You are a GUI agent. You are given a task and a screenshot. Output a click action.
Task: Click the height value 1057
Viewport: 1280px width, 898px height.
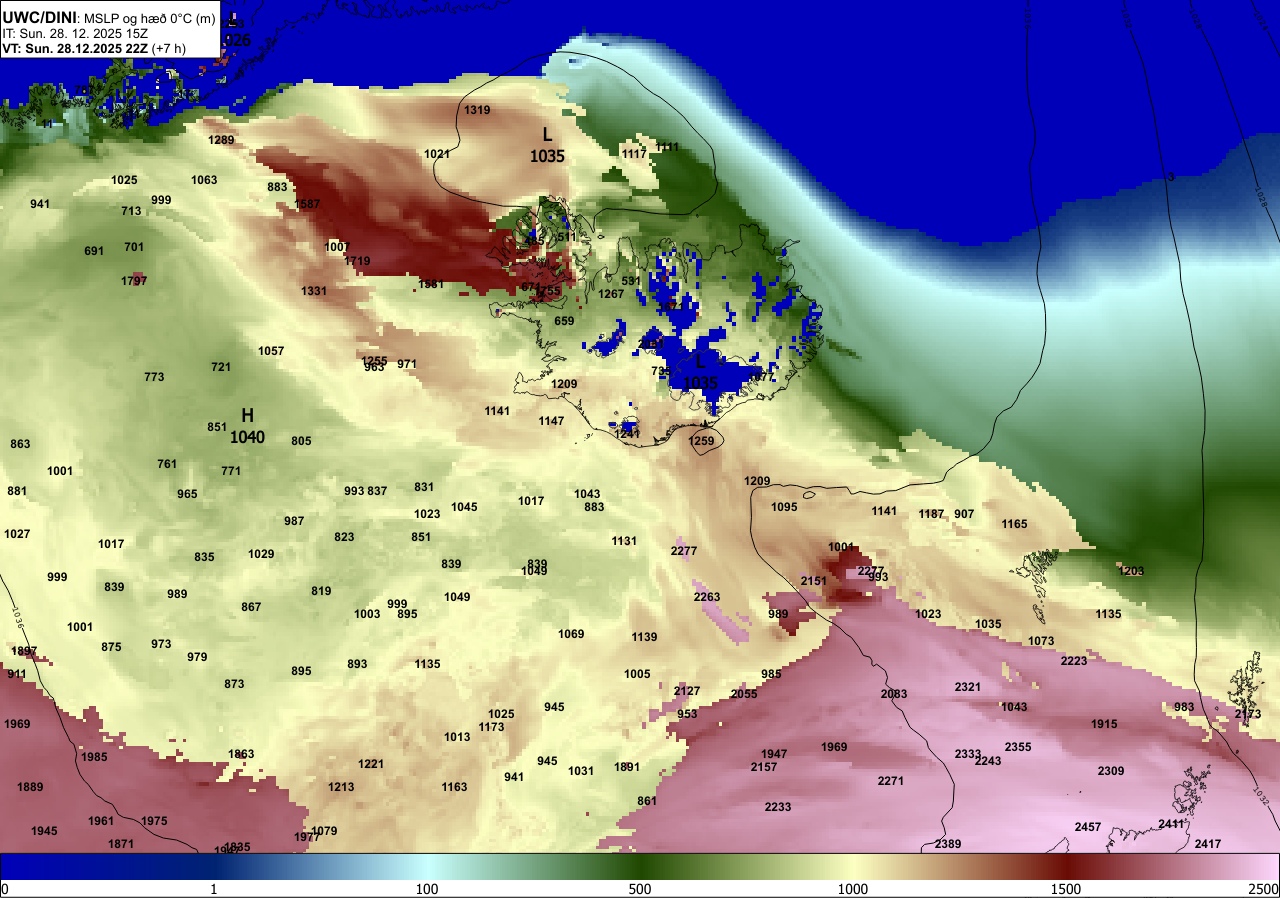pos(271,351)
